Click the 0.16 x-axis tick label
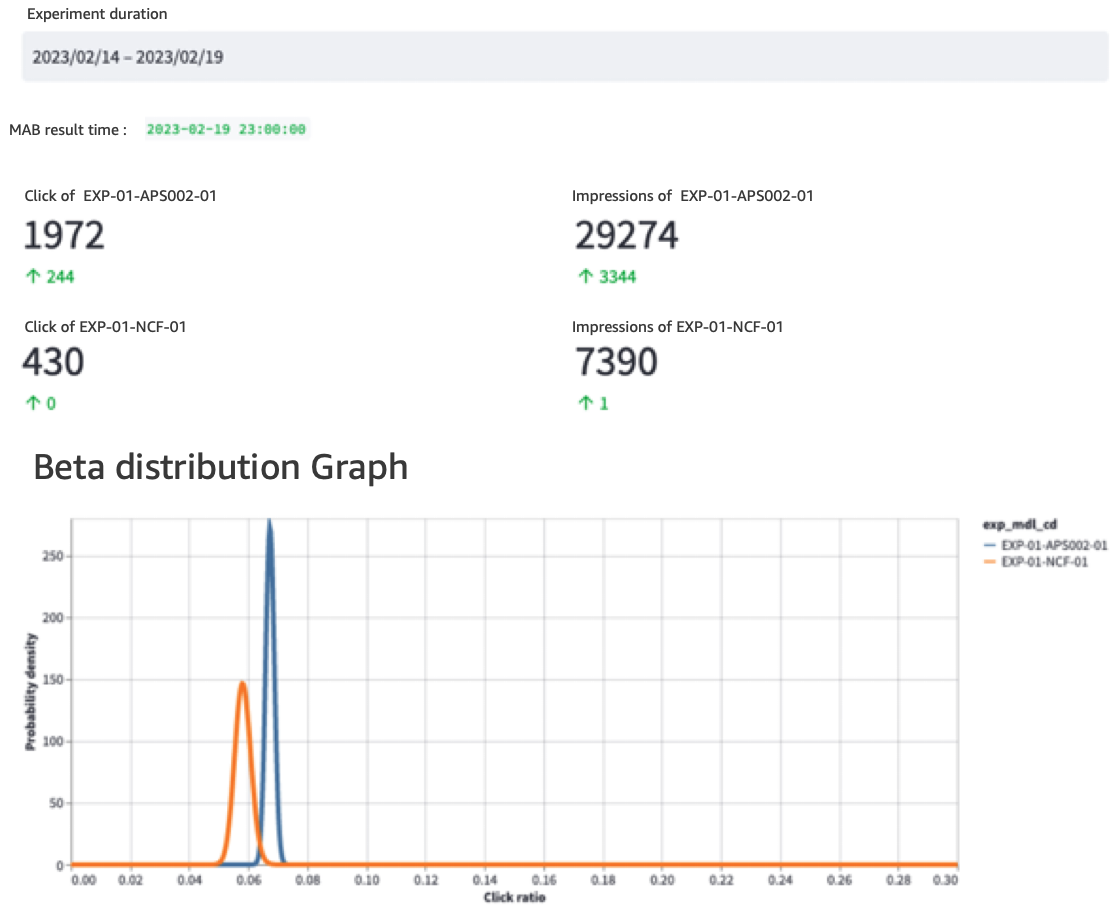 (x=544, y=881)
